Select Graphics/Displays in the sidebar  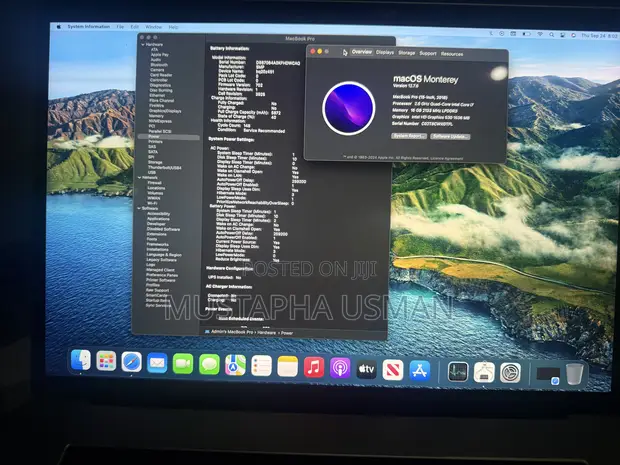coord(165,111)
